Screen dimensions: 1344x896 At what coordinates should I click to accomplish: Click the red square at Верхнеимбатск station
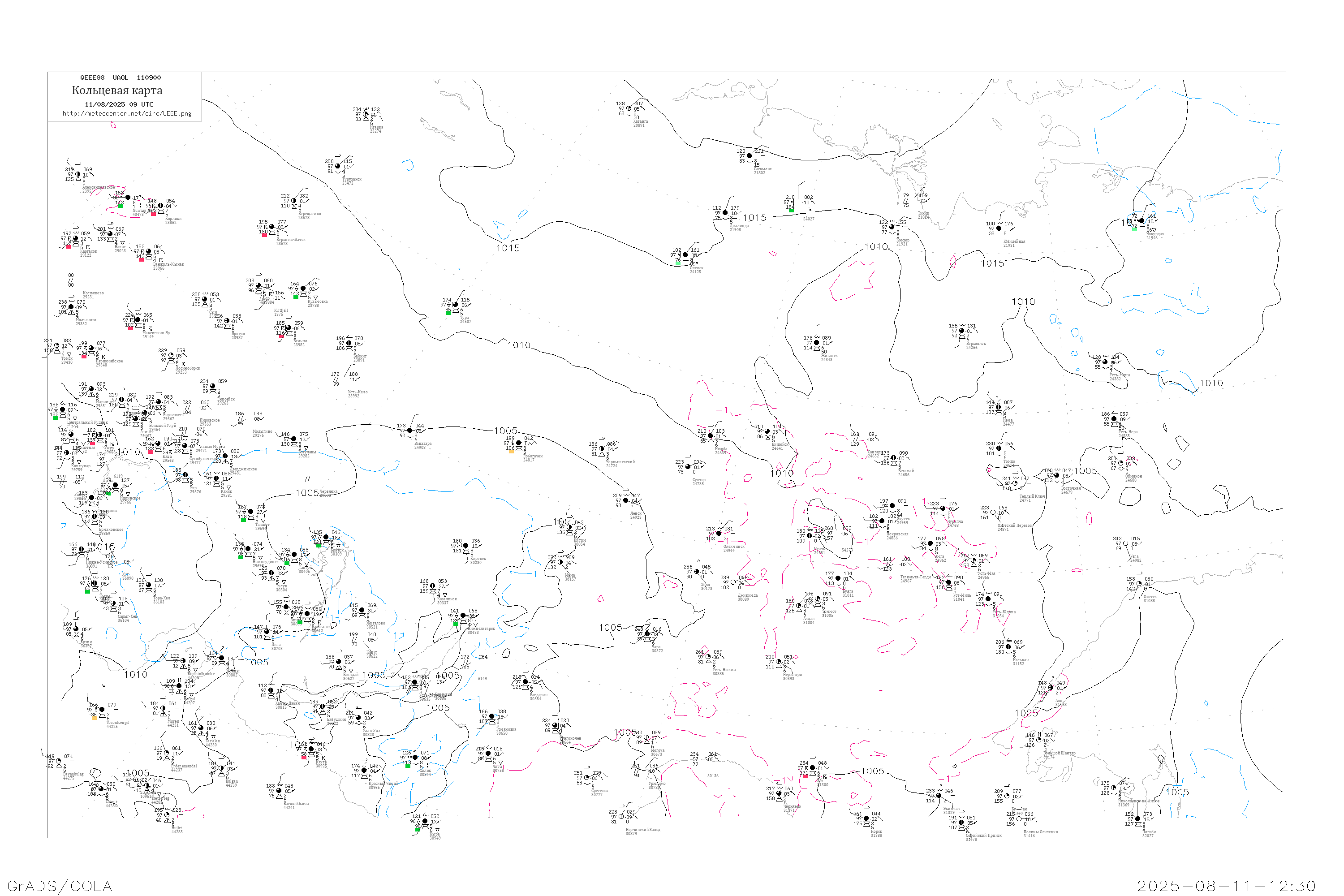(265, 235)
